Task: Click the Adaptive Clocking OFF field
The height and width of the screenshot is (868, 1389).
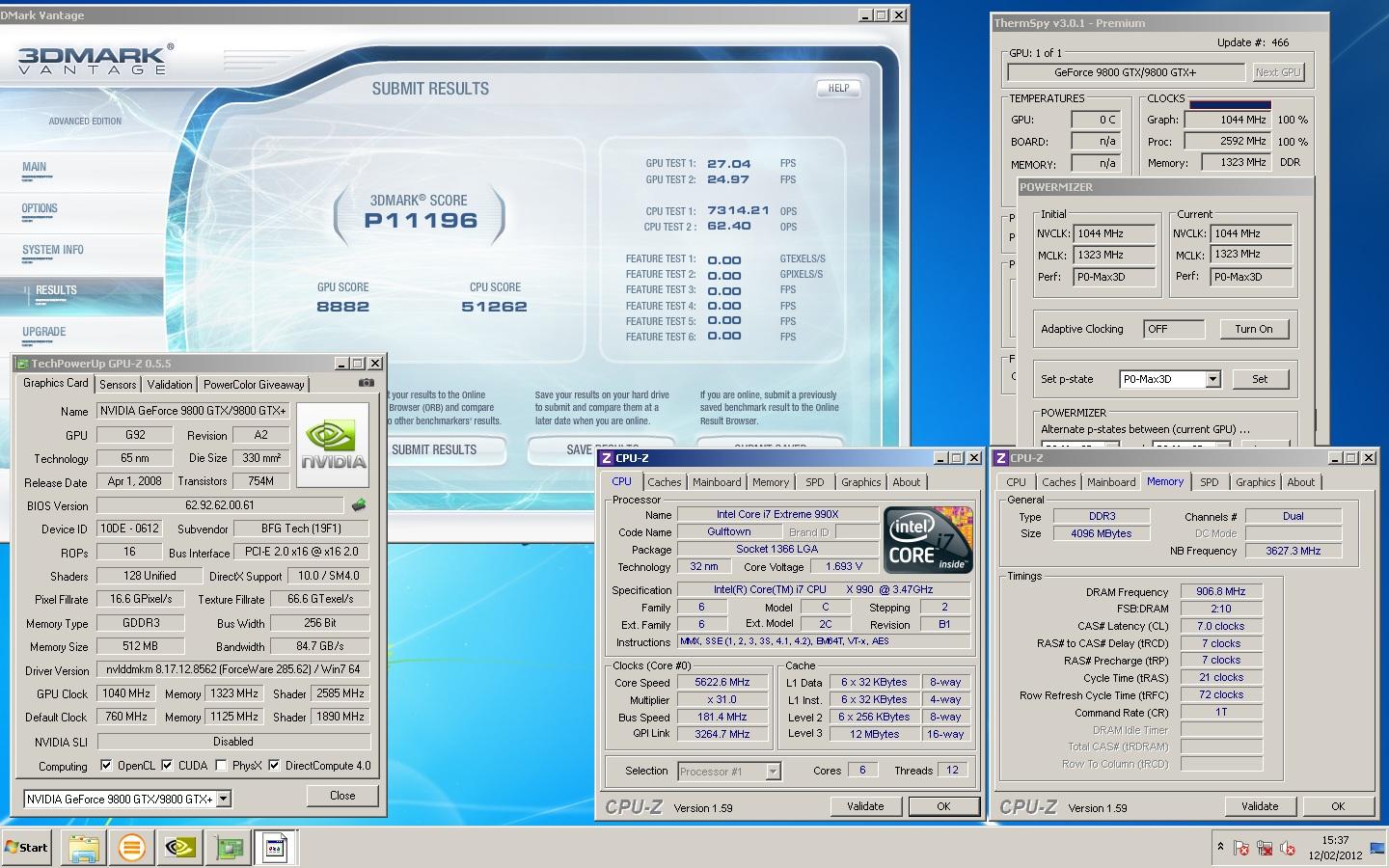Action: 1174,329
